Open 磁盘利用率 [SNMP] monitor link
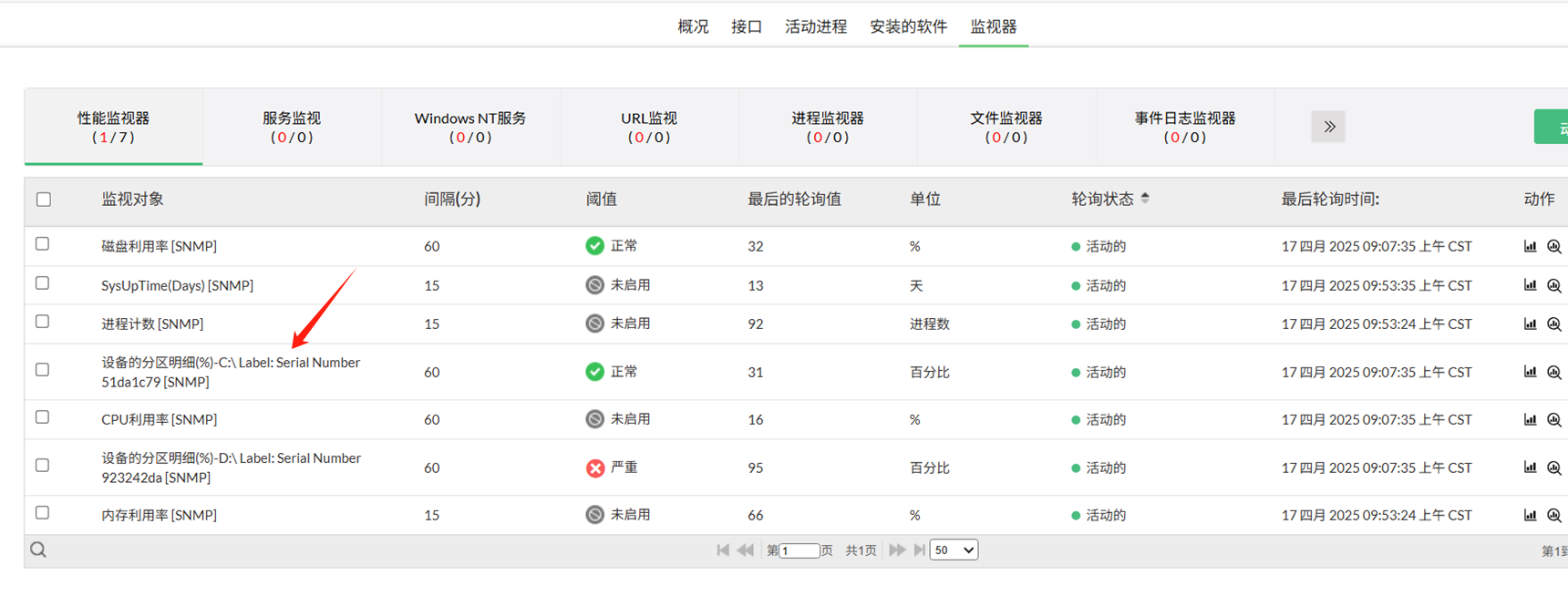 (159, 246)
